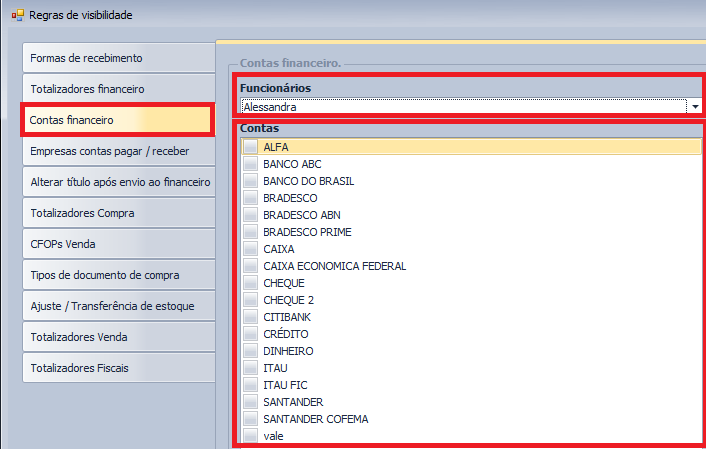Screen dimensions: 706x449
Task: Select the Contas financeiro tab
Action: [117, 120]
